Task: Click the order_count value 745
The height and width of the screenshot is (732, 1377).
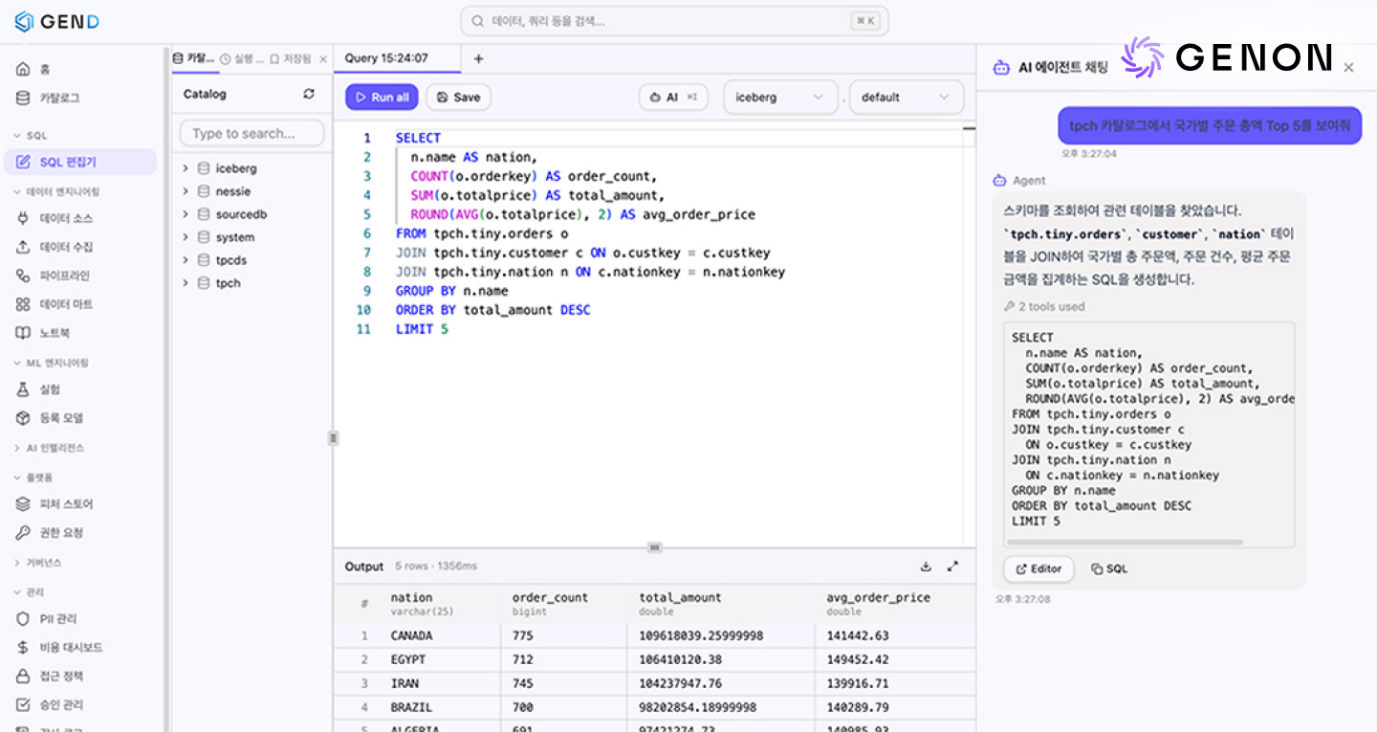Action: pos(523,684)
